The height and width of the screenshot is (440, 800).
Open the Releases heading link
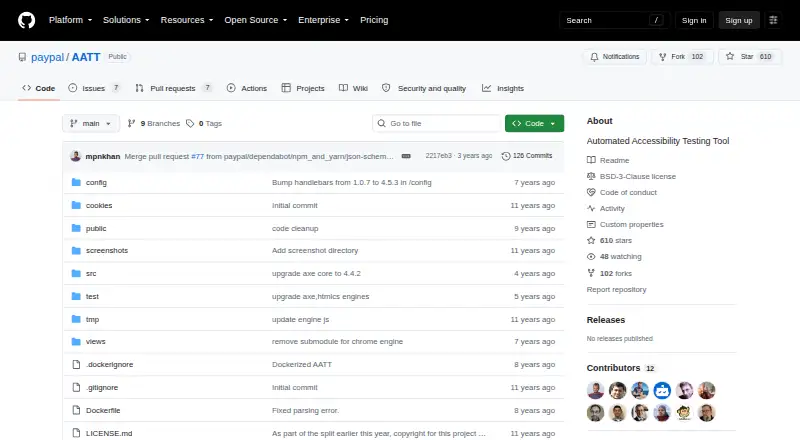(x=606, y=320)
